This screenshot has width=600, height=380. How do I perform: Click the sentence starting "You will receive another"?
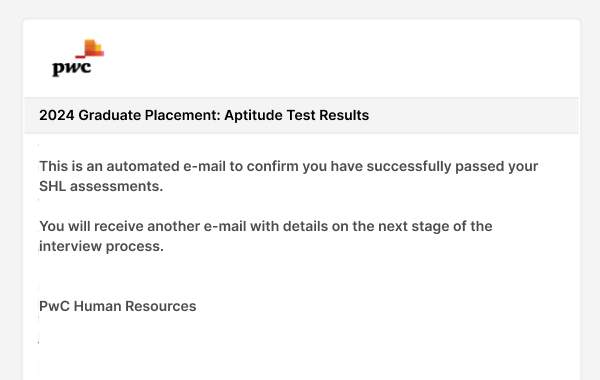pos(266,236)
